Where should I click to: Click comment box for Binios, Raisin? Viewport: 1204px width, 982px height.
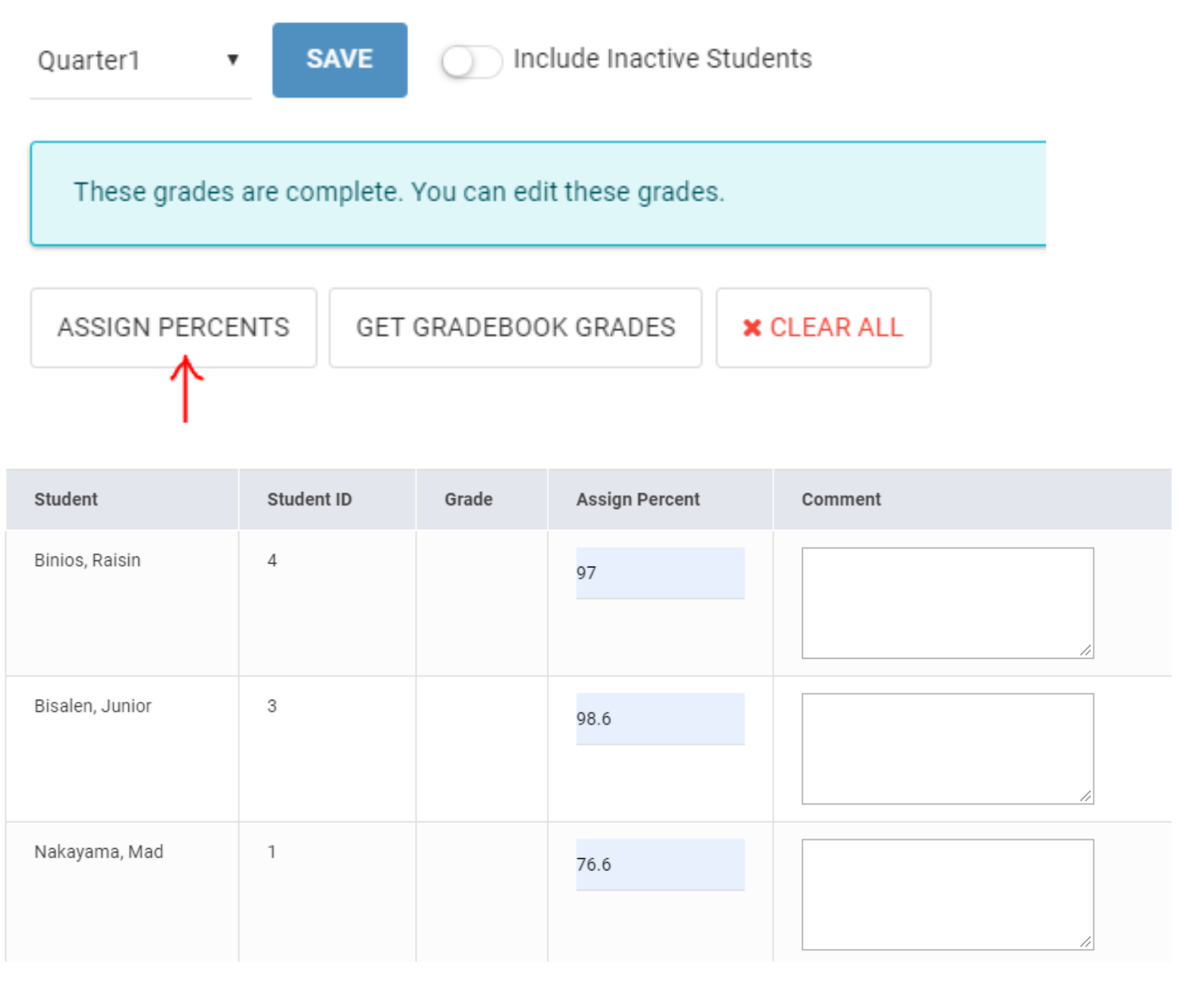[x=947, y=603]
